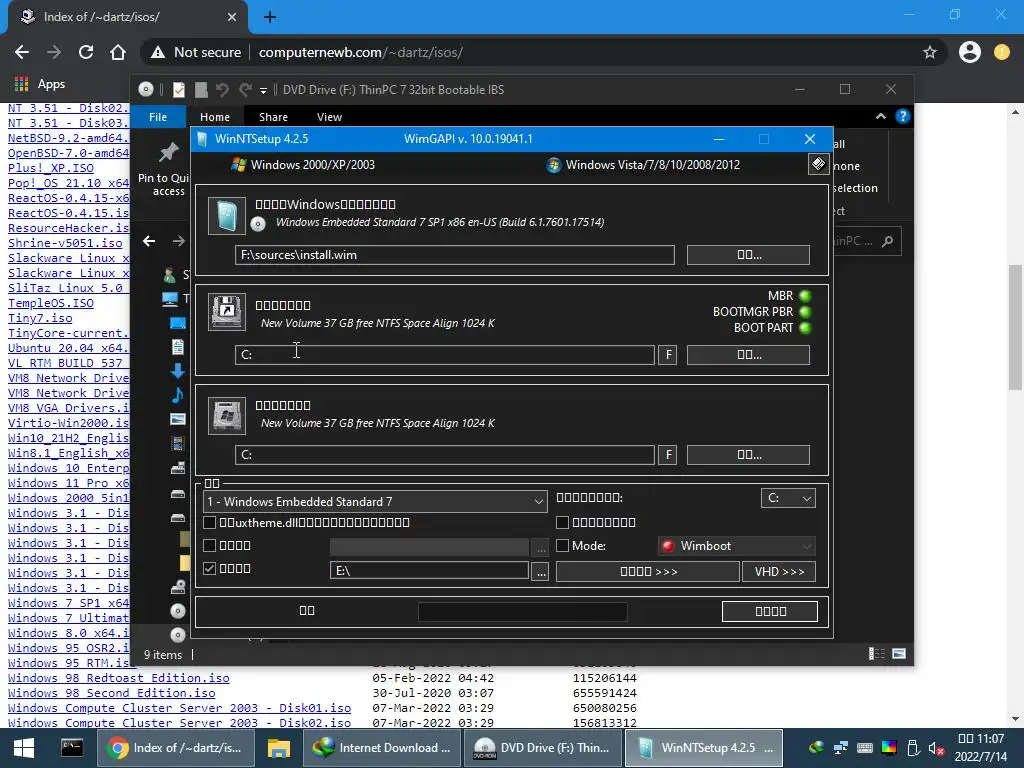The width and height of the screenshot is (1024, 768).
Task: Open the View ribbon tab in Explorer
Action: coord(329,117)
